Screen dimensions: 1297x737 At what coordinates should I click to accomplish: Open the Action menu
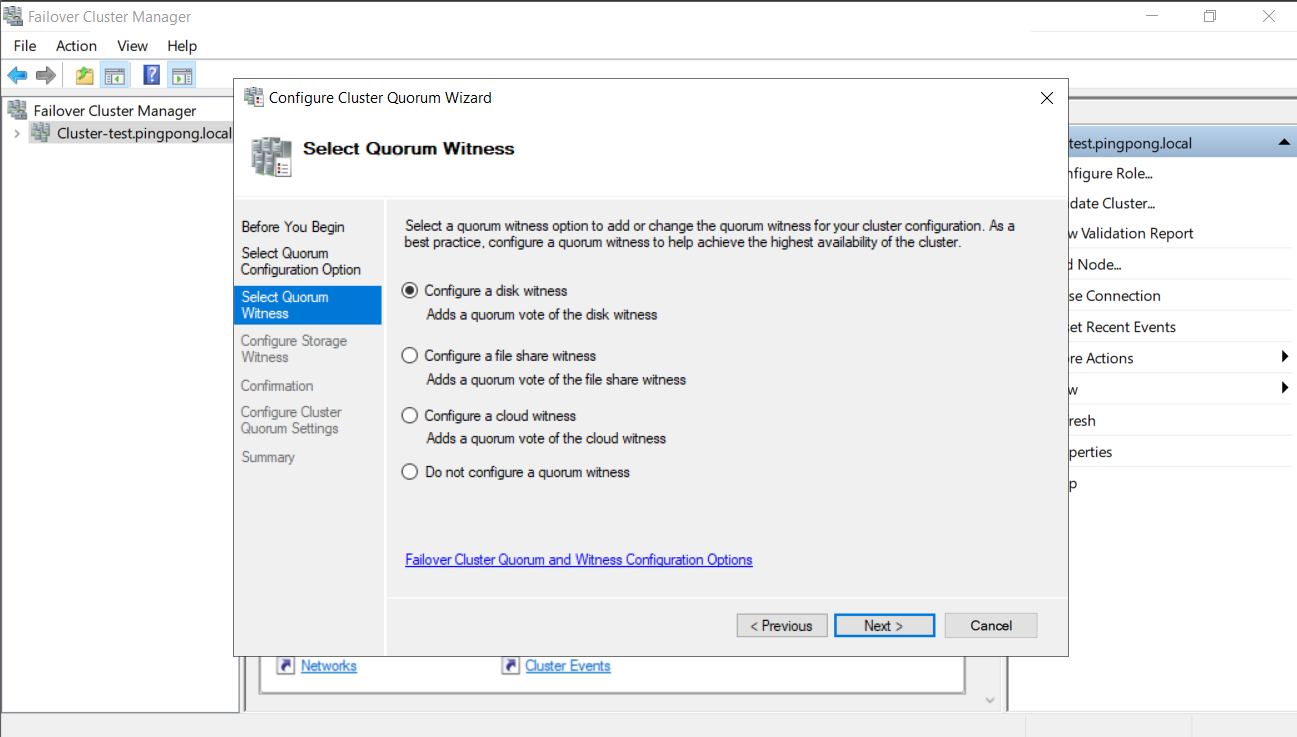click(x=76, y=46)
